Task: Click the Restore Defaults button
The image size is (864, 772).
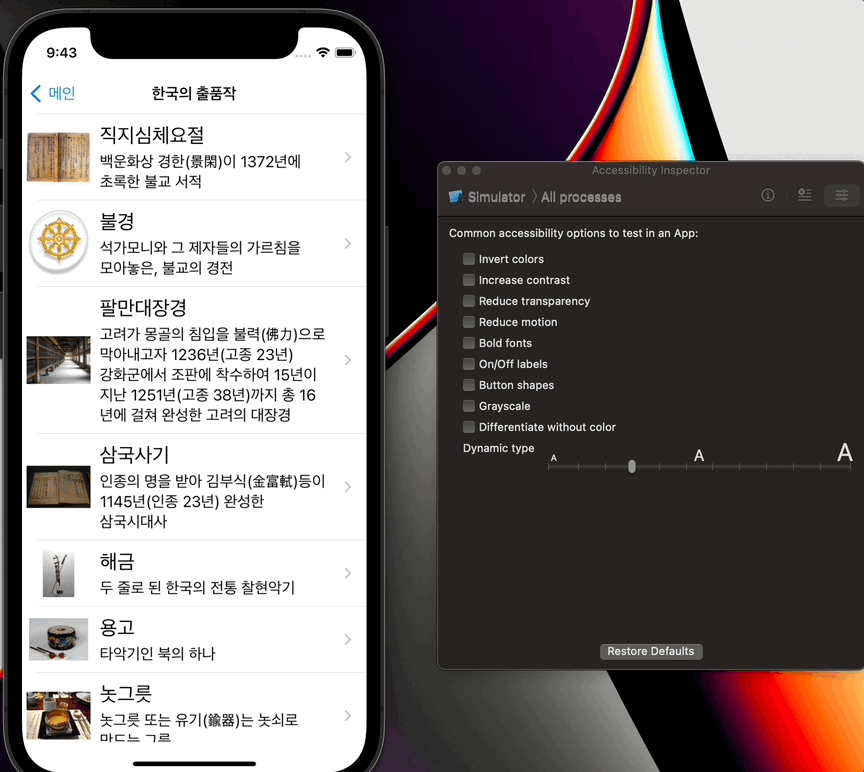Action: [x=651, y=651]
